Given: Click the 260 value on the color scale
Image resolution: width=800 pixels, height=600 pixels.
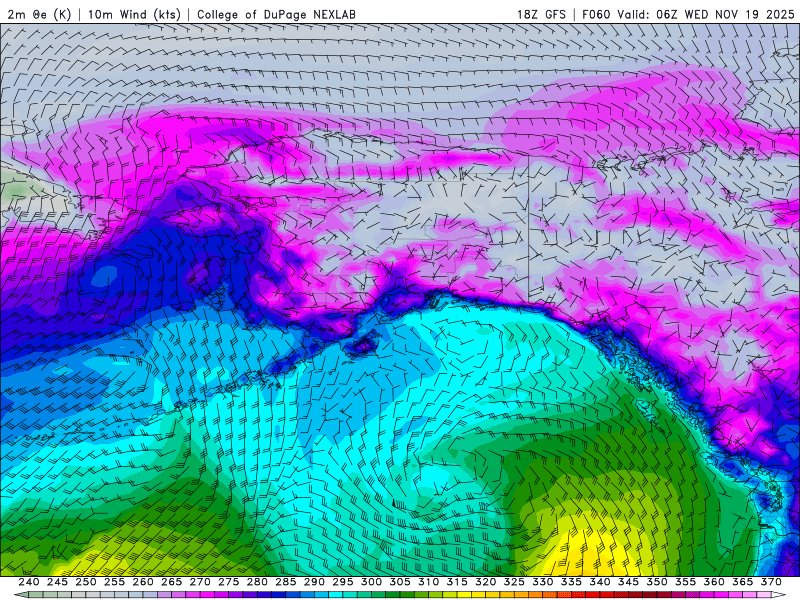Looking at the screenshot, I should pyautogui.click(x=143, y=582).
